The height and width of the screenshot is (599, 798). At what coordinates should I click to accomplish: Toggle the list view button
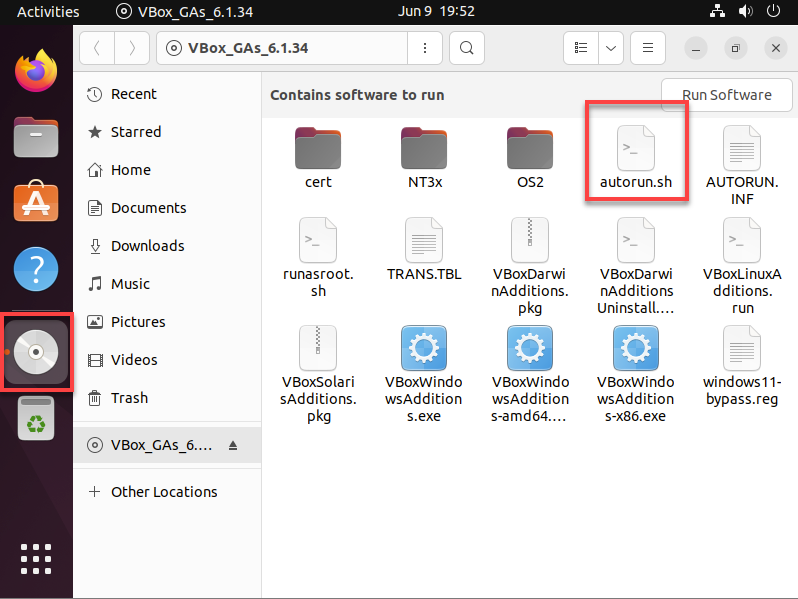pyautogui.click(x=581, y=48)
